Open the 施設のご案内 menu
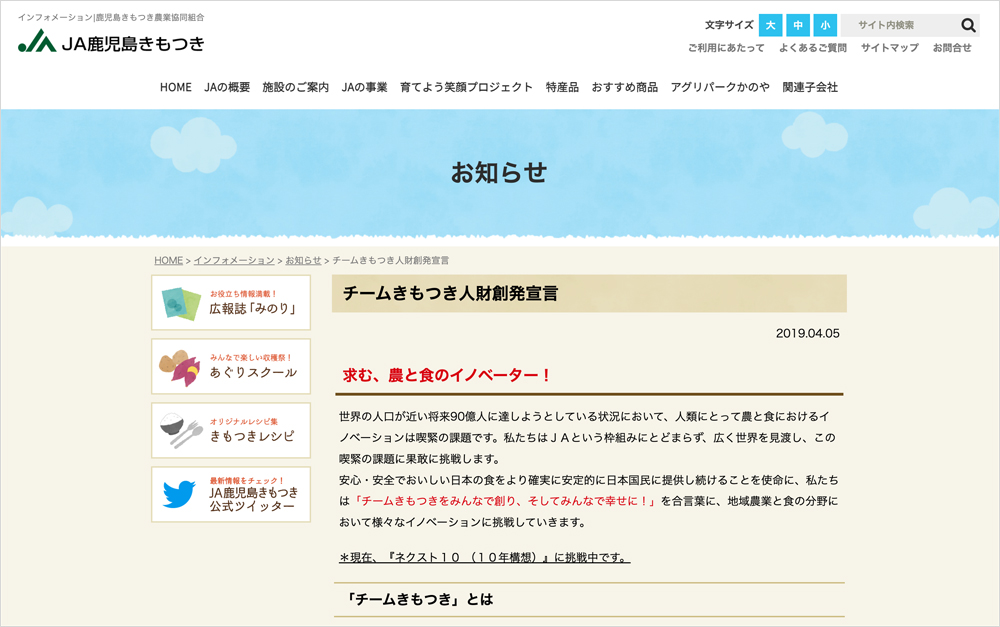Screen dimensions: 1000x627 pos(295,87)
